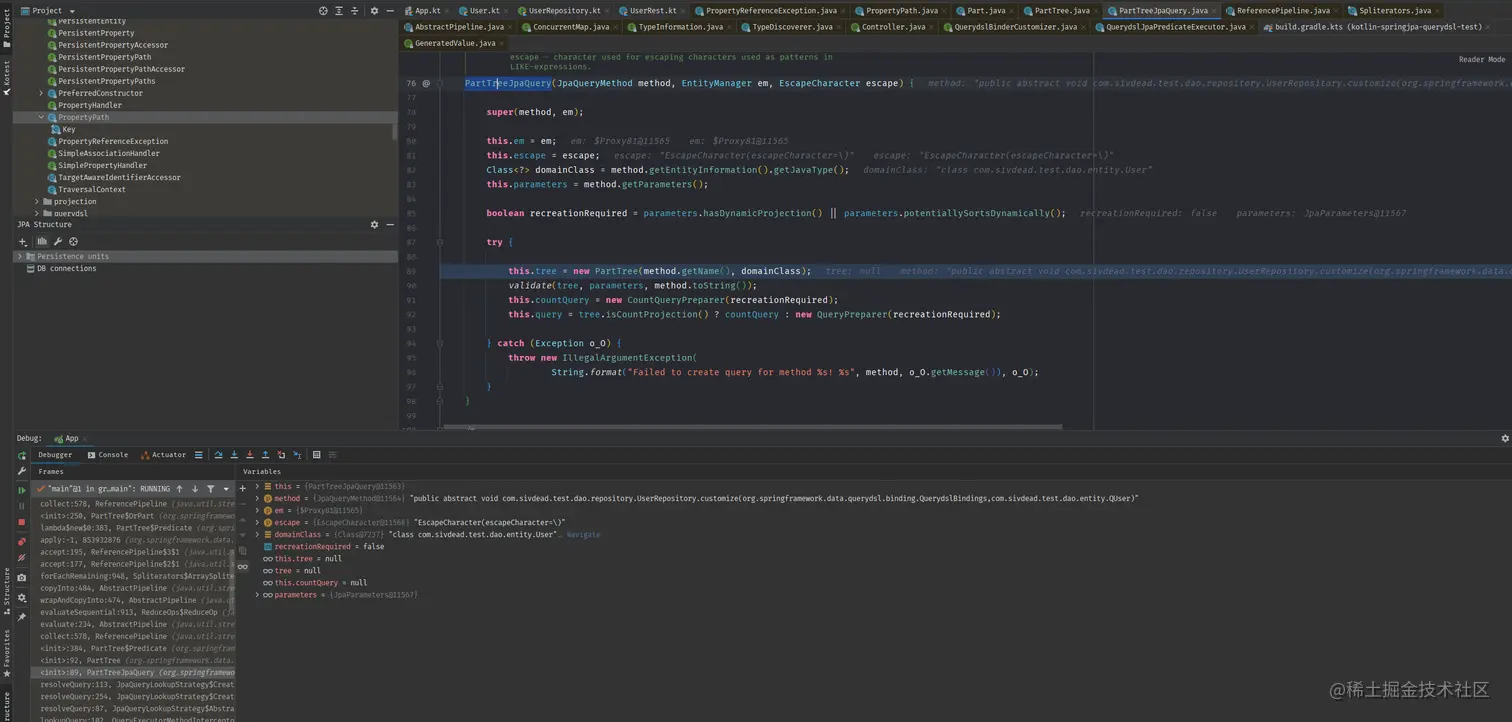Open debugger settings gear
Screen dimensions: 1512x722
(22, 598)
